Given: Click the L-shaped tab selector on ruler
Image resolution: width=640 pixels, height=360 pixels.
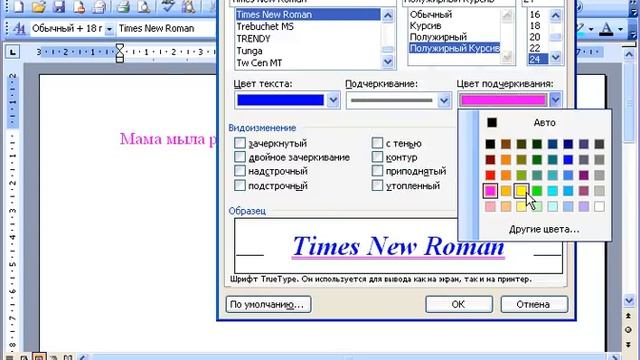Looking at the screenshot, I should [13, 52].
